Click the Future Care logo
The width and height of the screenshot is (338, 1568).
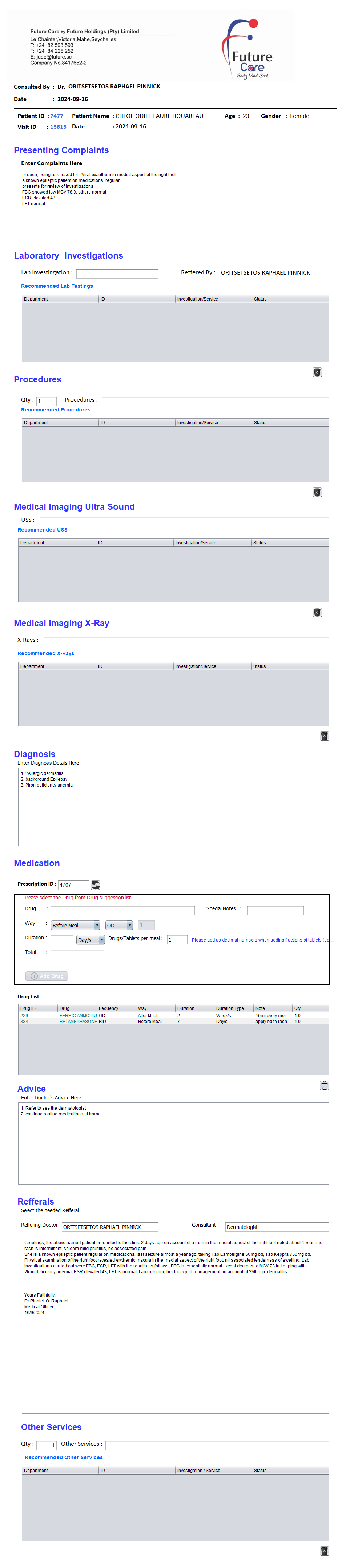(249, 49)
